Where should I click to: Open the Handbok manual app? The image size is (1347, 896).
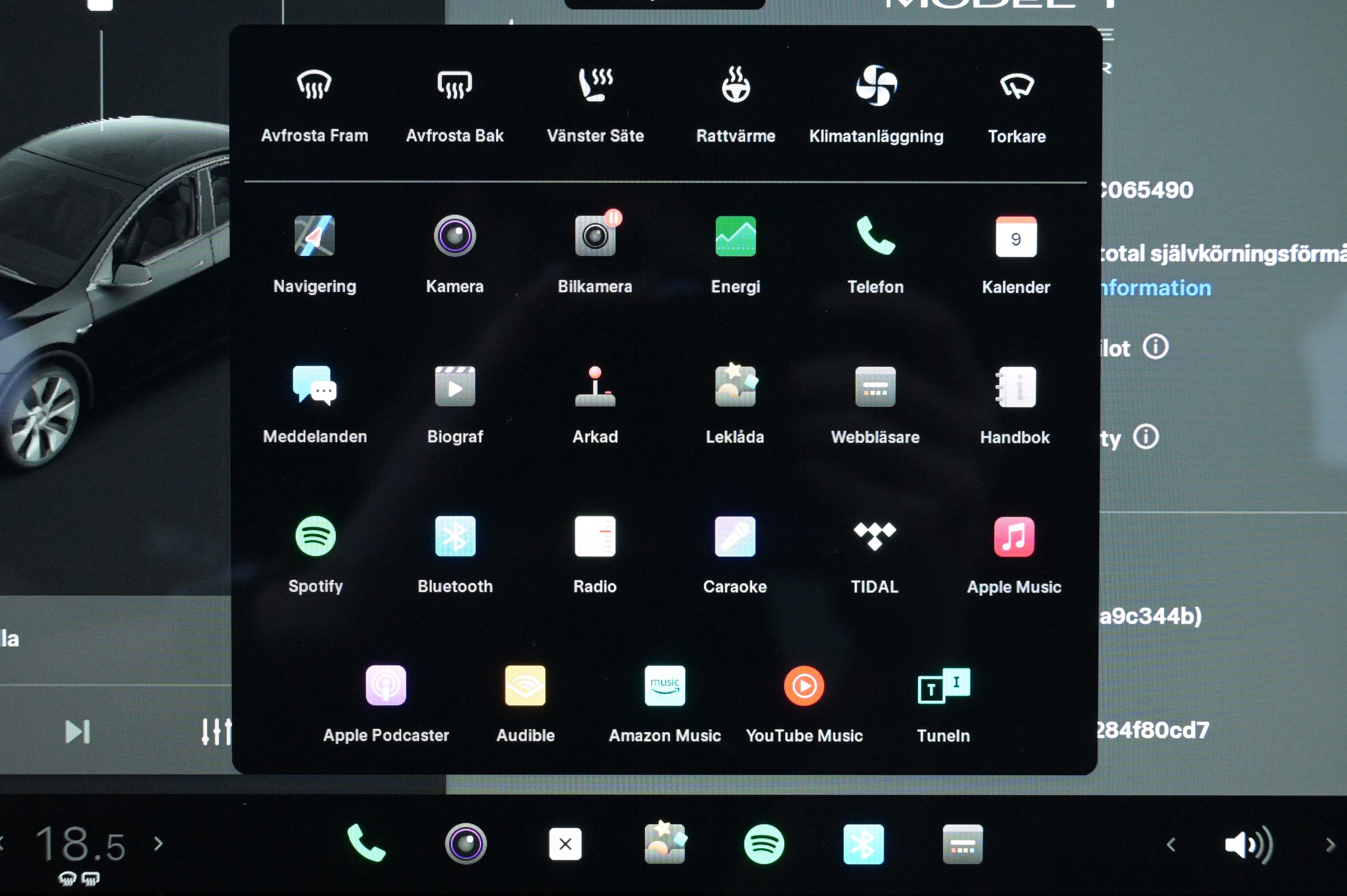pyautogui.click(x=1015, y=405)
